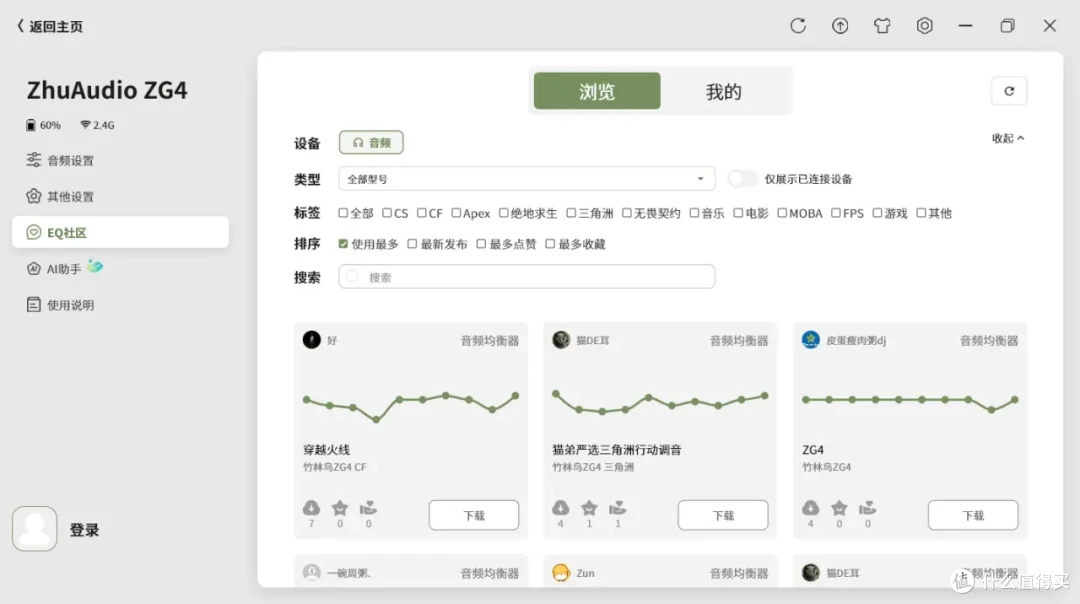1080x604 pixels.
Task: Check the 三角洲 tag checkbox
Action: click(571, 214)
